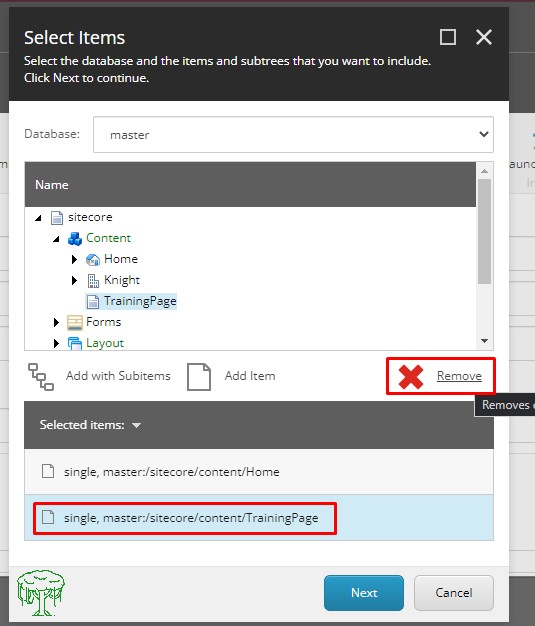Open the Database master dropdown
This screenshot has width=535, height=626.
(x=293, y=135)
